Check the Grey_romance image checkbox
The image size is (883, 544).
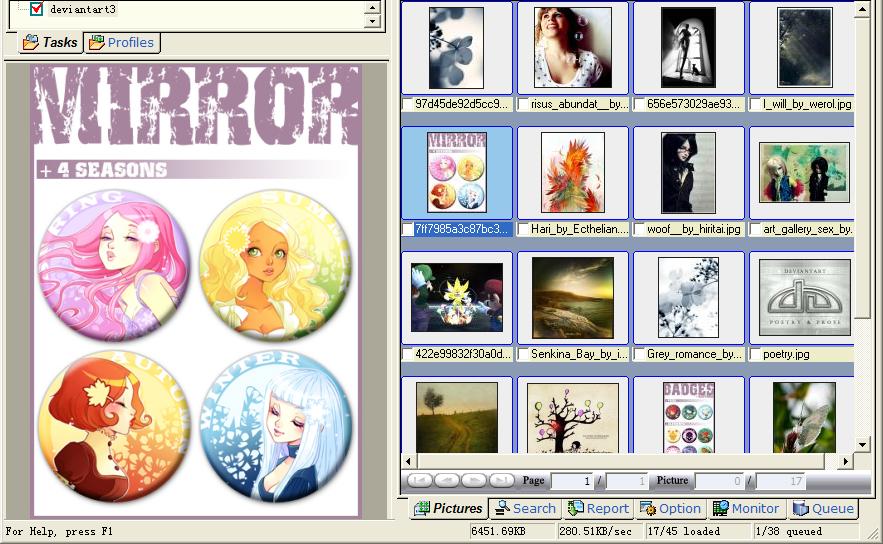[x=640, y=354]
